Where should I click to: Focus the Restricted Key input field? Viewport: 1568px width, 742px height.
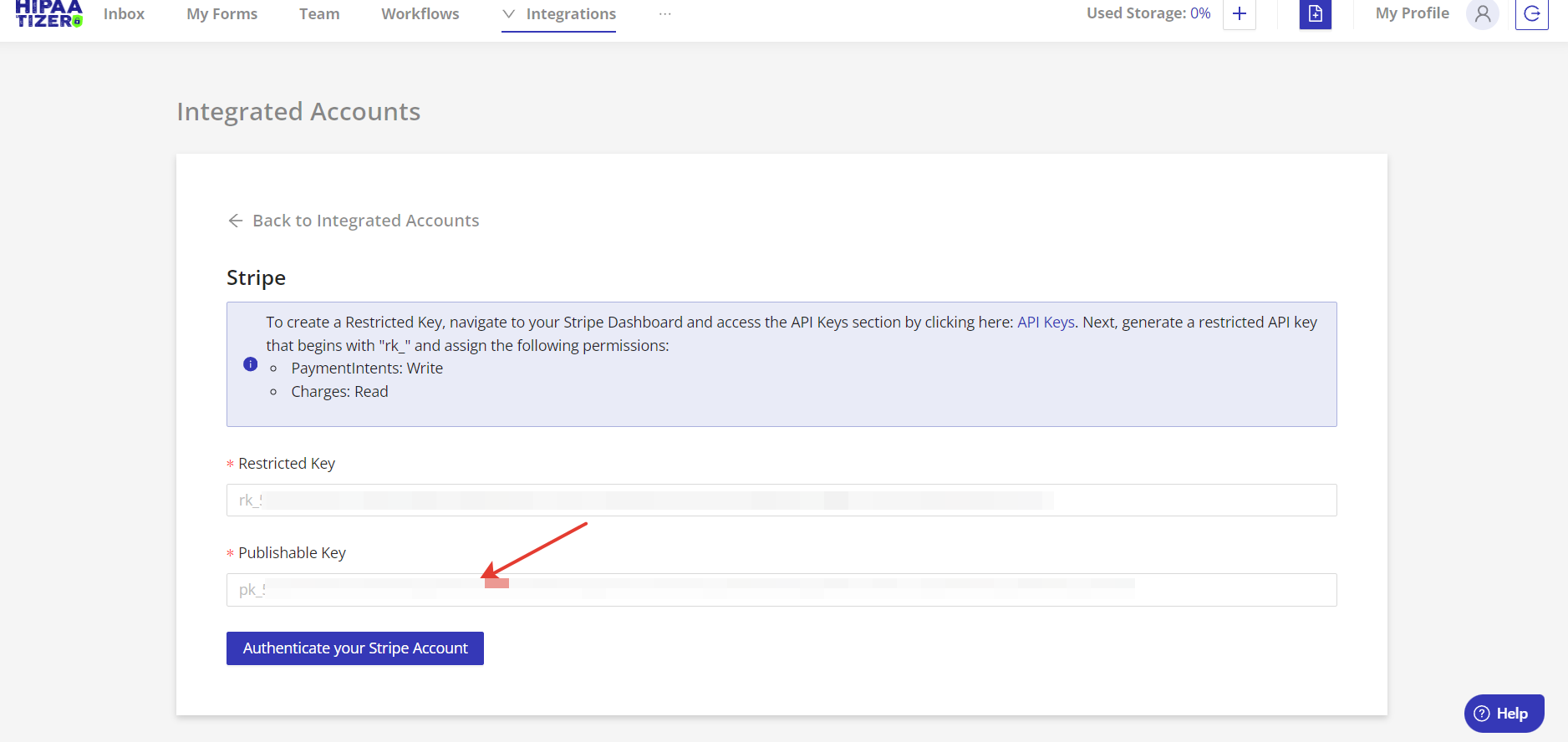(781, 501)
